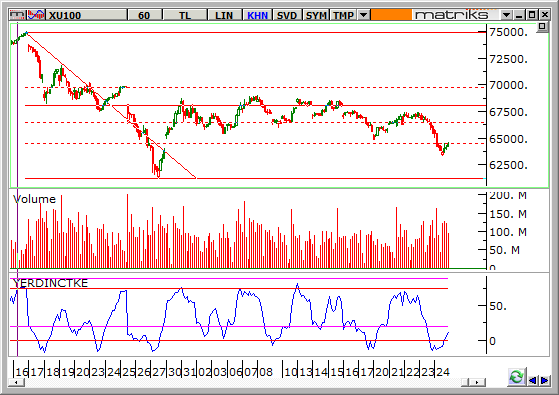This screenshot has height=395, width=559.
Task: Click the 65000. price axis label
Action: click(508, 139)
